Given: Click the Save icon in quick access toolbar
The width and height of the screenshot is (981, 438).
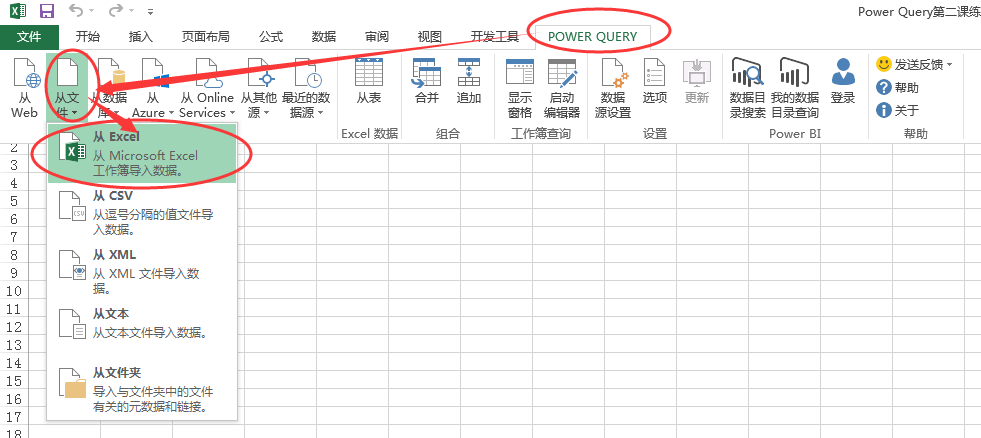Looking at the screenshot, I should point(46,11).
